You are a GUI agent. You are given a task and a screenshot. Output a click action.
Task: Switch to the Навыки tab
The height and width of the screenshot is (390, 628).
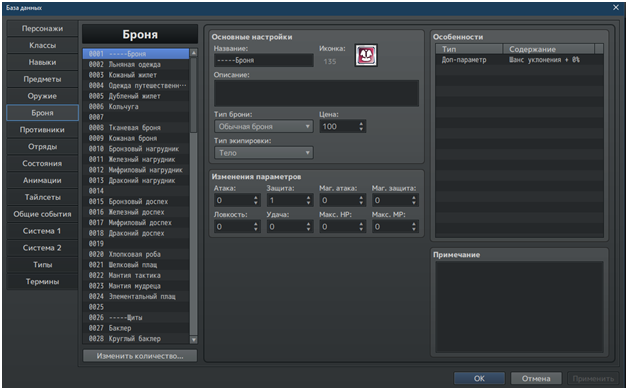click(42, 62)
